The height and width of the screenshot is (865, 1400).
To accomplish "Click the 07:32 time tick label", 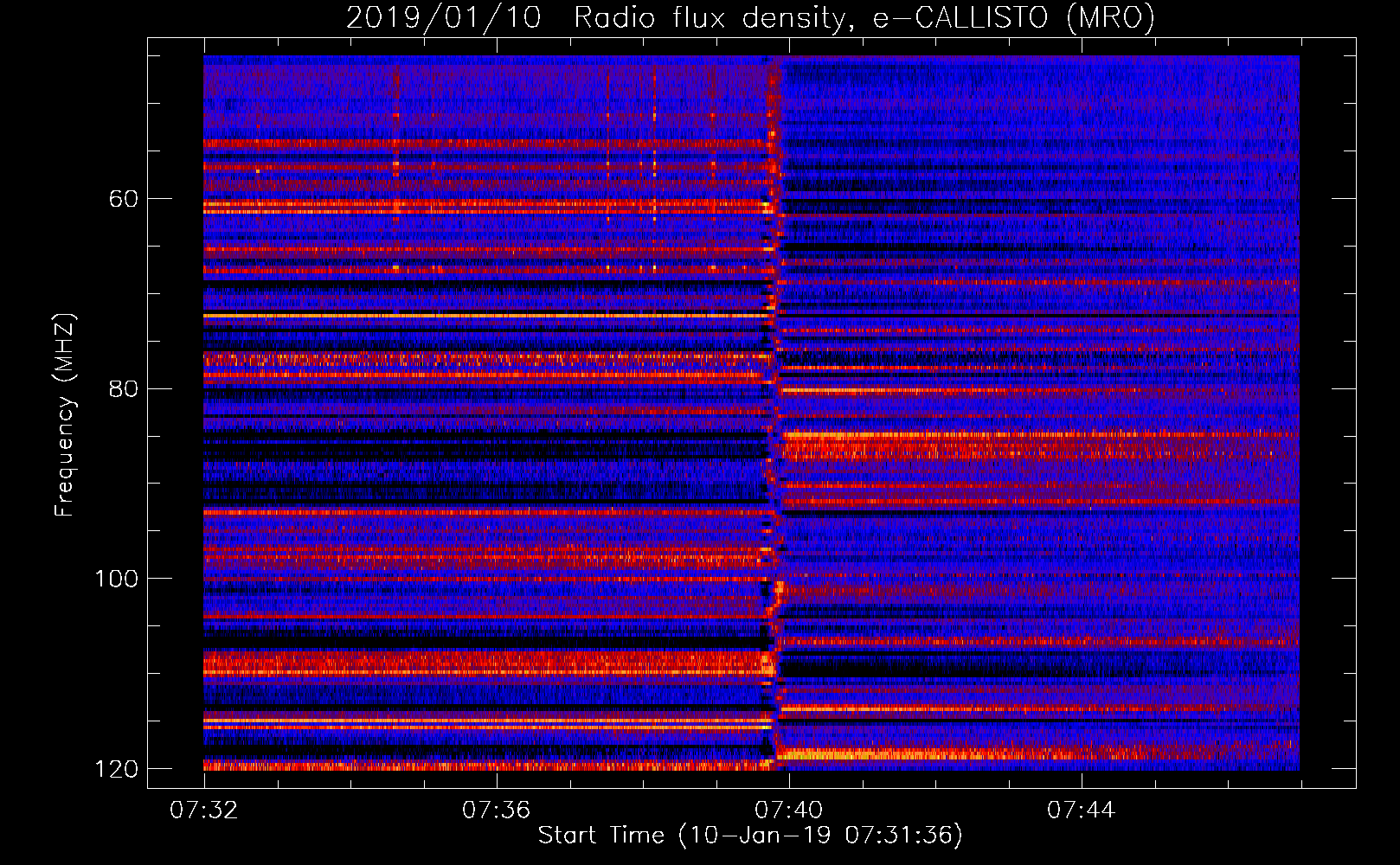I will coord(203,811).
